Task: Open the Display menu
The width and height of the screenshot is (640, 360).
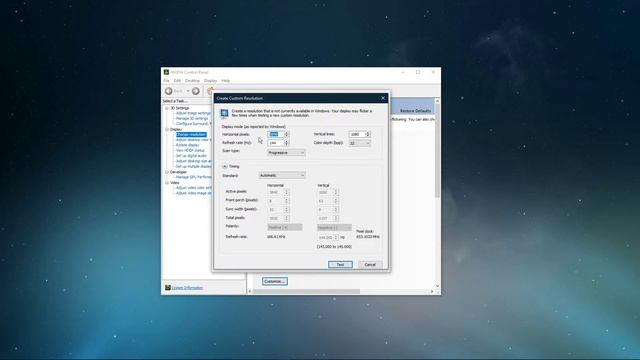Action: 211,81
